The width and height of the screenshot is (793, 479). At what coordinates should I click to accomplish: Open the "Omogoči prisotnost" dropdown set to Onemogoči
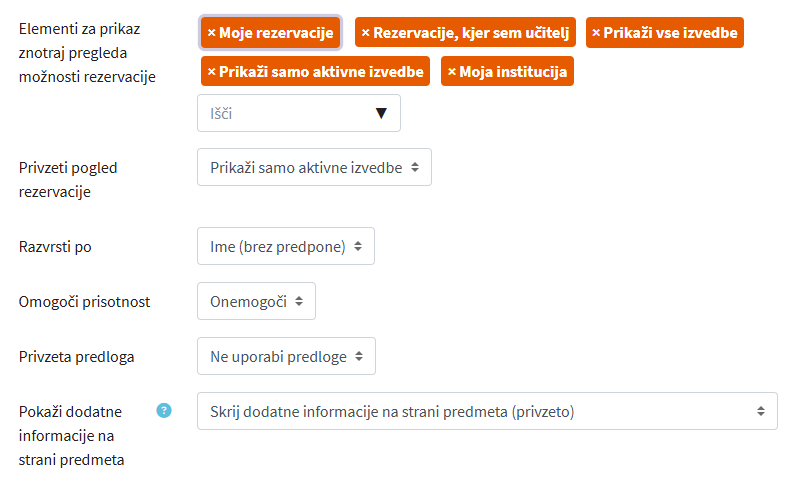pos(256,301)
